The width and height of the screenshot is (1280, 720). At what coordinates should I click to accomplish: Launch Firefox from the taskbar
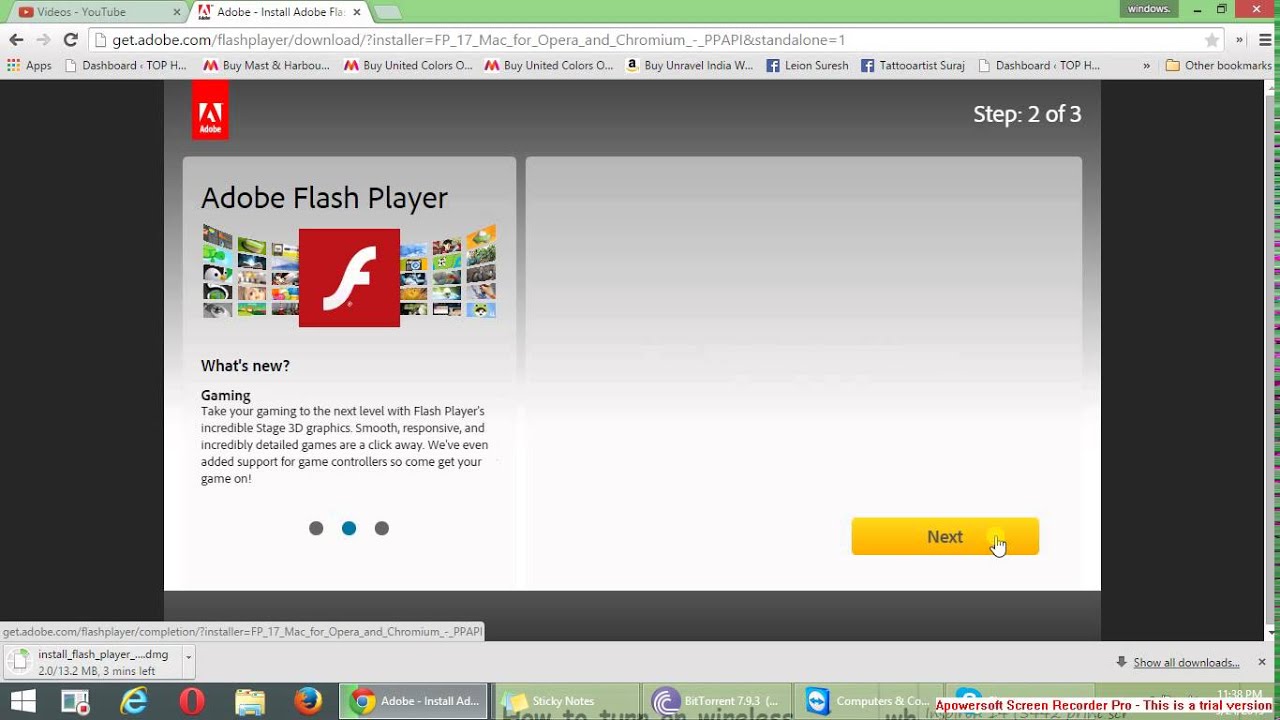click(x=308, y=701)
